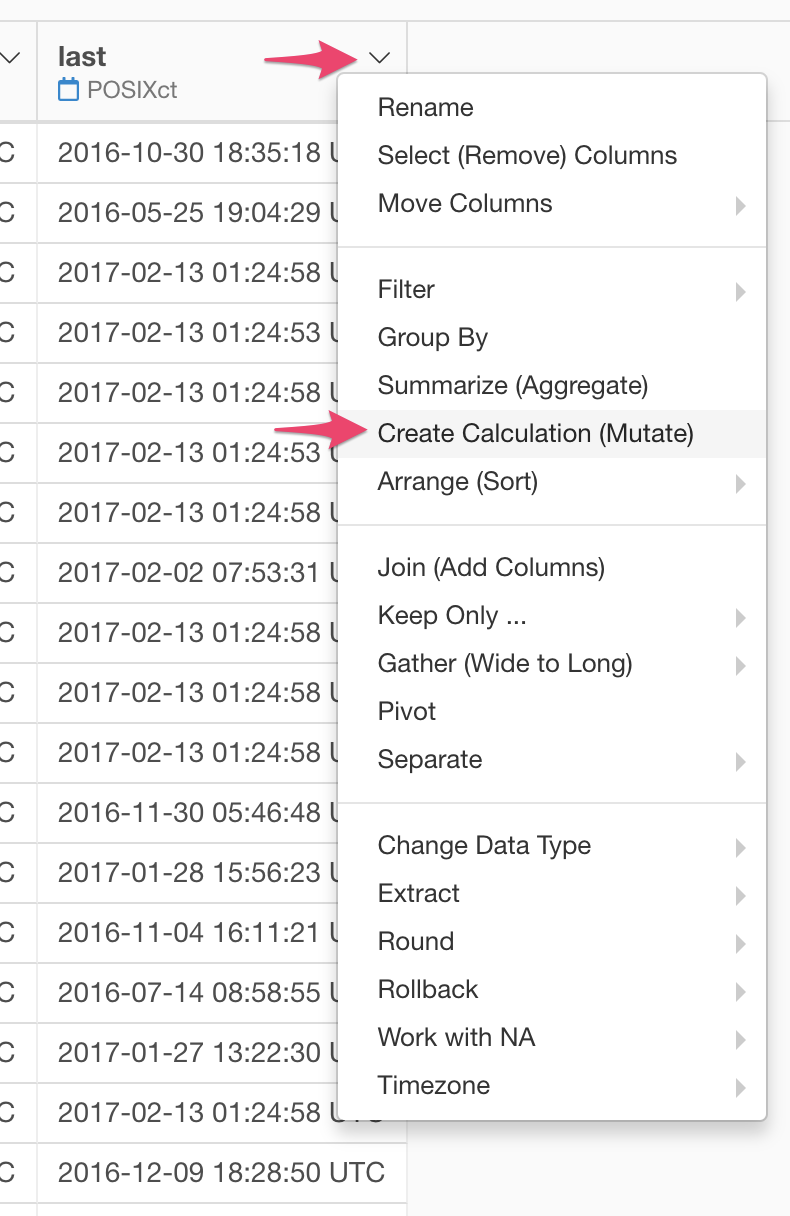This screenshot has width=790, height=1216.
Task: Click the calendar icon beside POSIXct
Action: coord(68,90)
